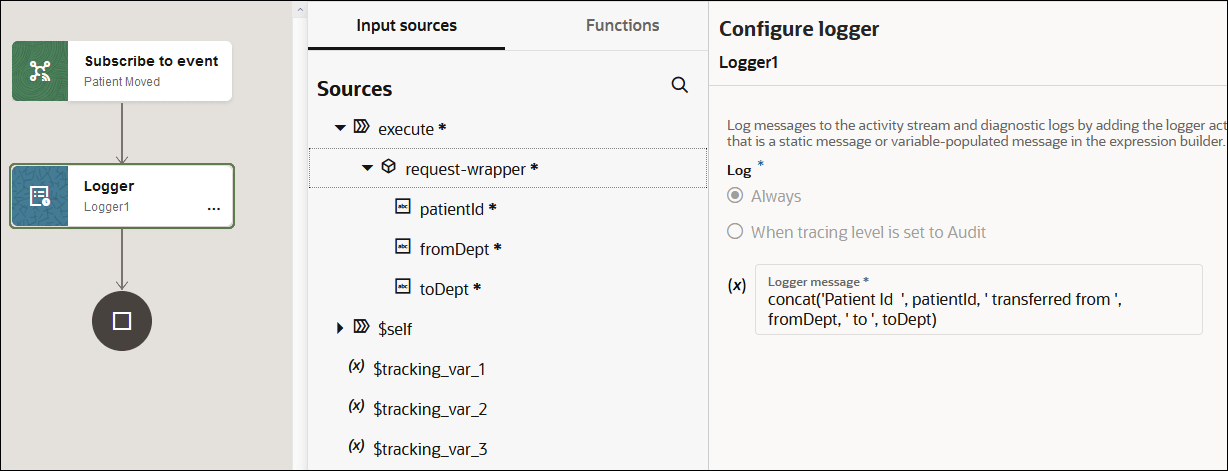Click the Logger node icon
Viewport: 1228px width, 471px height.
click(x=40, y=196)
